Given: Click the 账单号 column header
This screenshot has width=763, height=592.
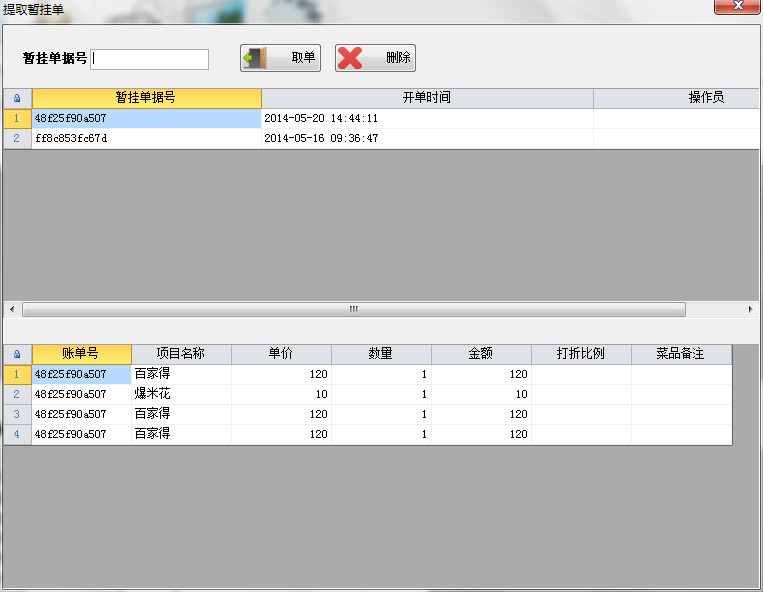Looking at the screenshot, I should pos(82,354).
